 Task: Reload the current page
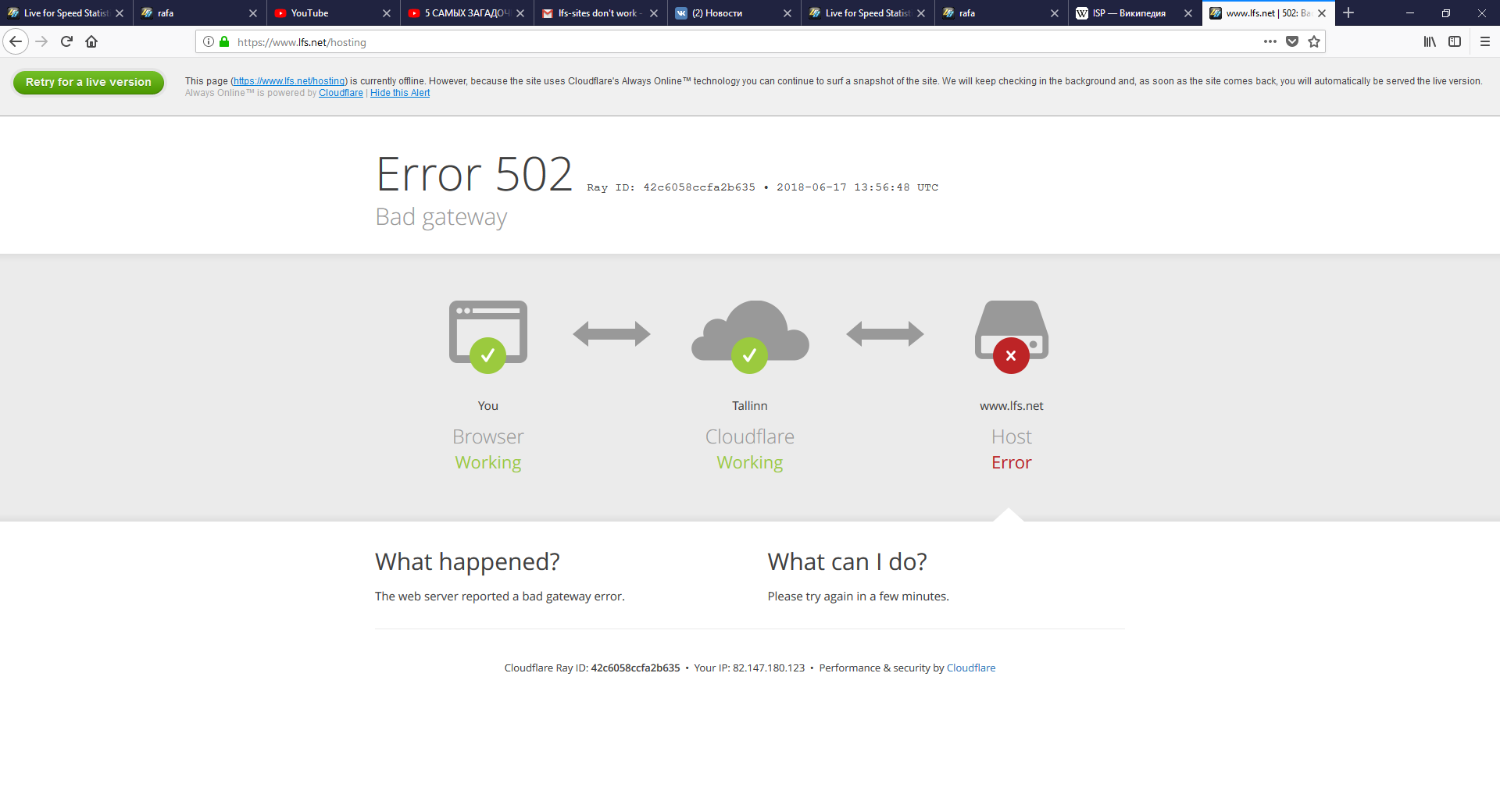click(66, 41)
